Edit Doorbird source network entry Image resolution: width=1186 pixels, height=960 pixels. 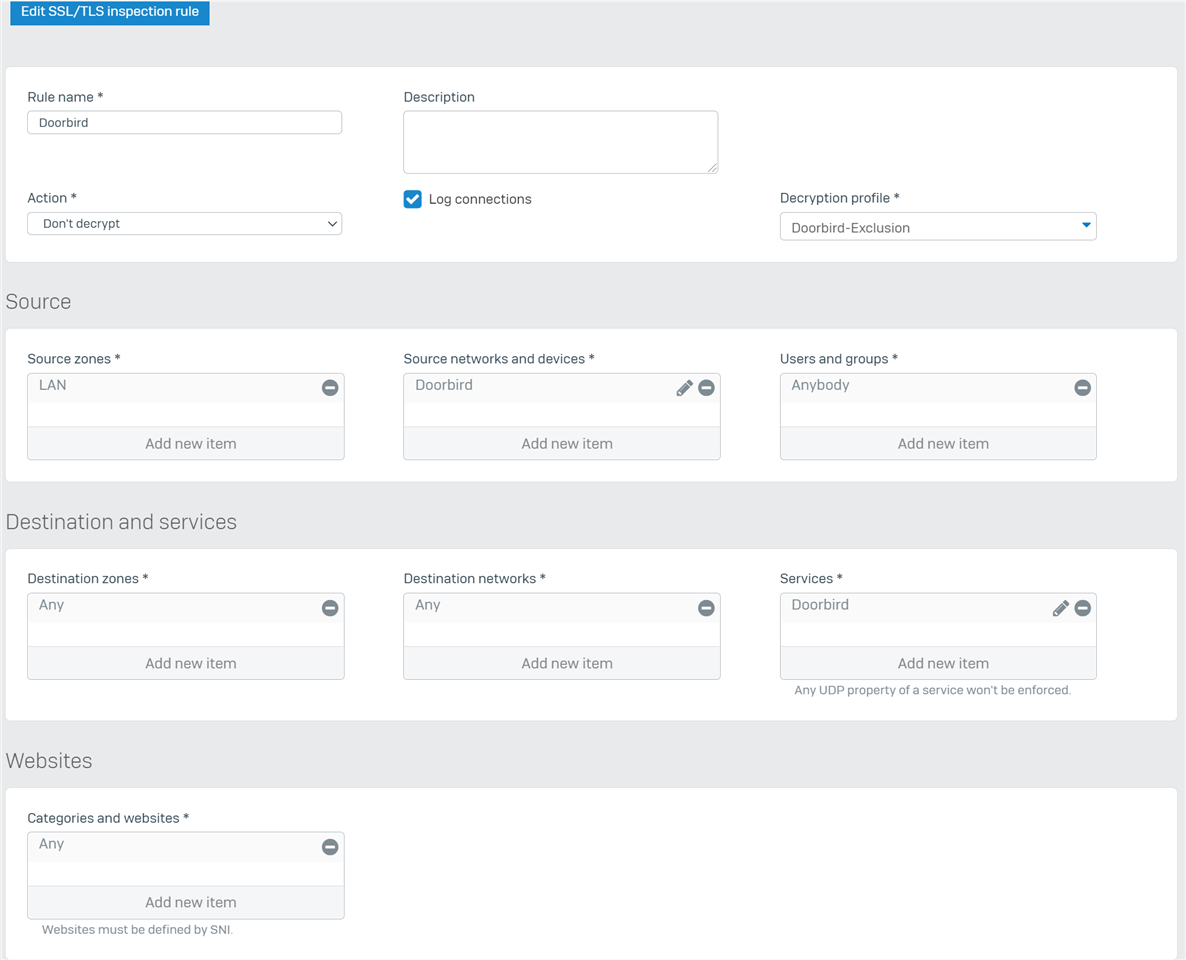[x=685, y=388]
